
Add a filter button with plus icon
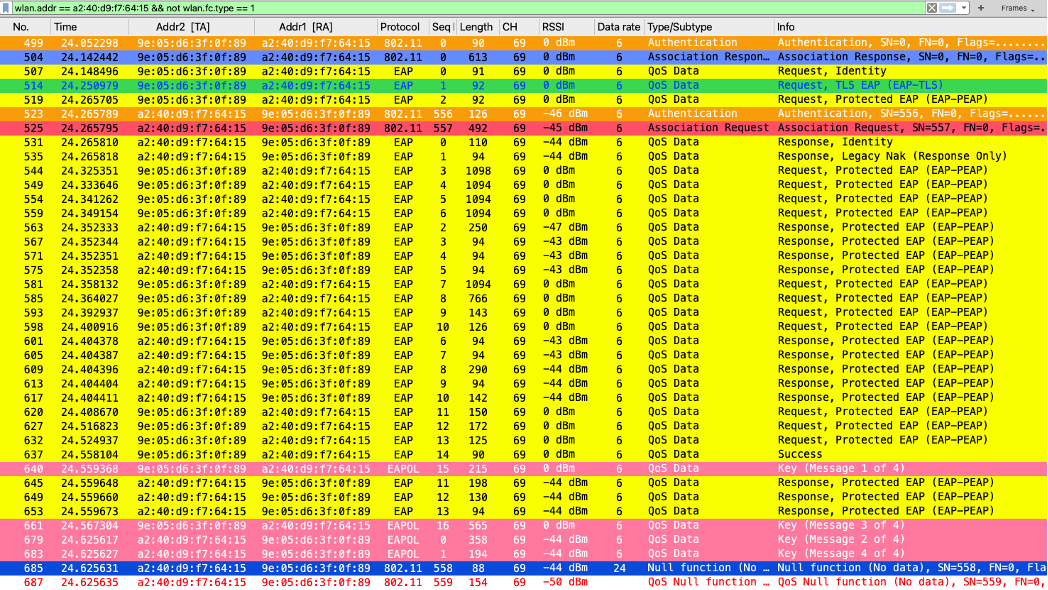[x=984, y=8]
